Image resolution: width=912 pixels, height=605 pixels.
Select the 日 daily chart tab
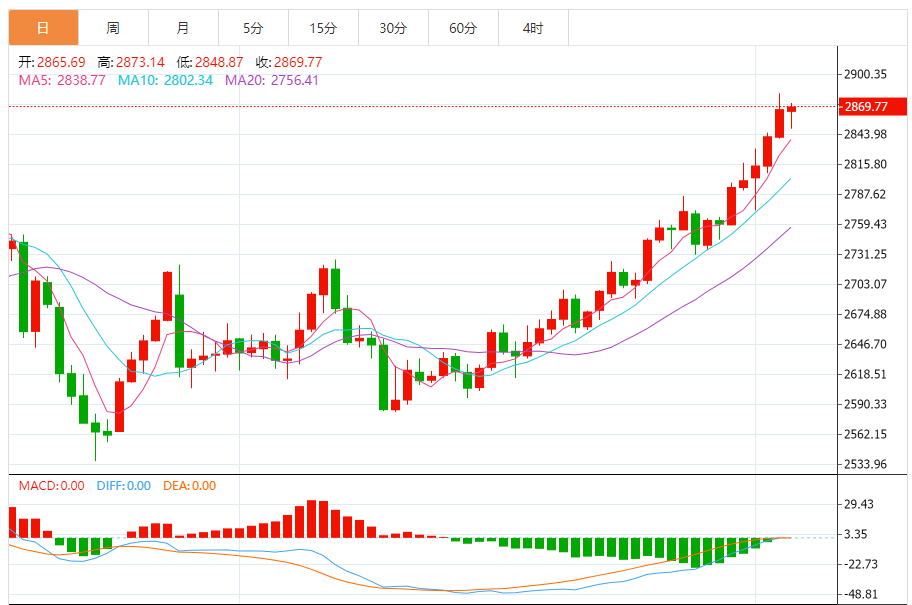coord(44,27)
